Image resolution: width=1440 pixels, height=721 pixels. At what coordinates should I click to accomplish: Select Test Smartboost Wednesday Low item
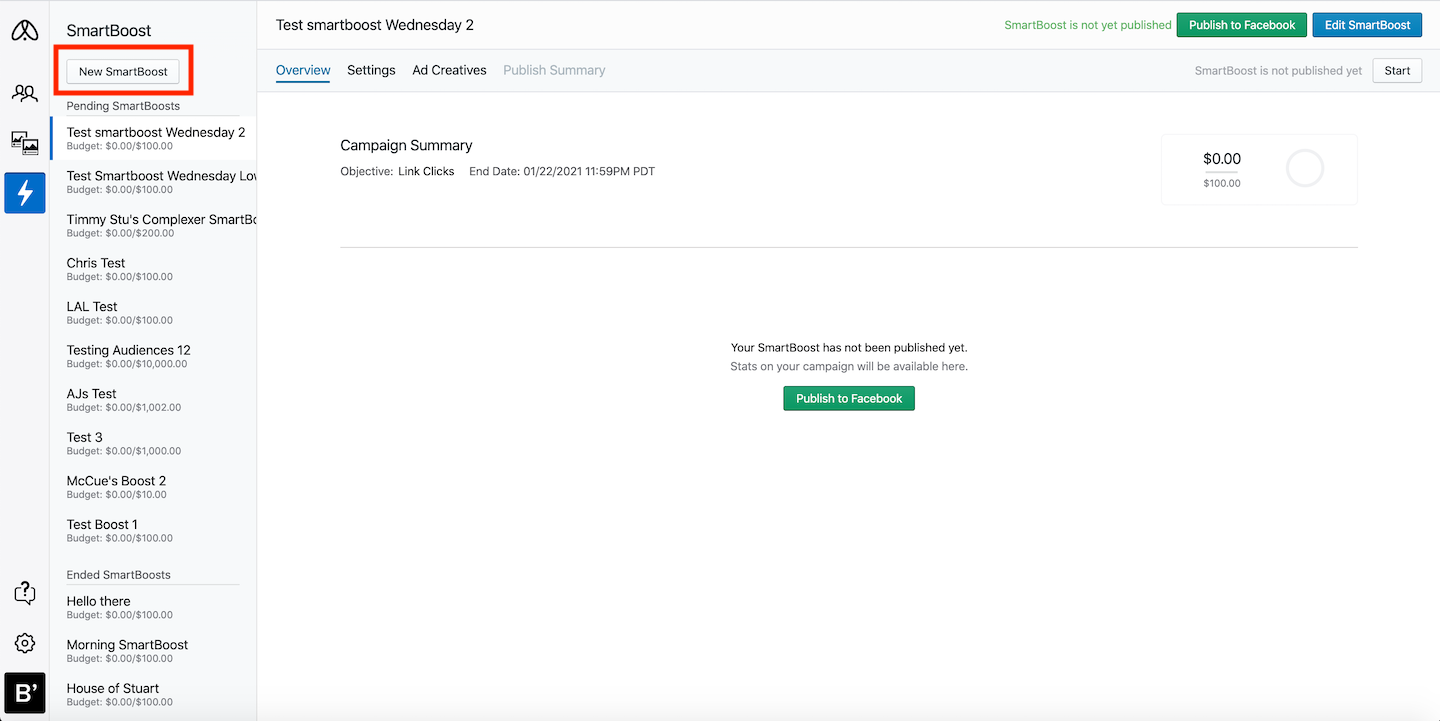[x=153, y=182]
